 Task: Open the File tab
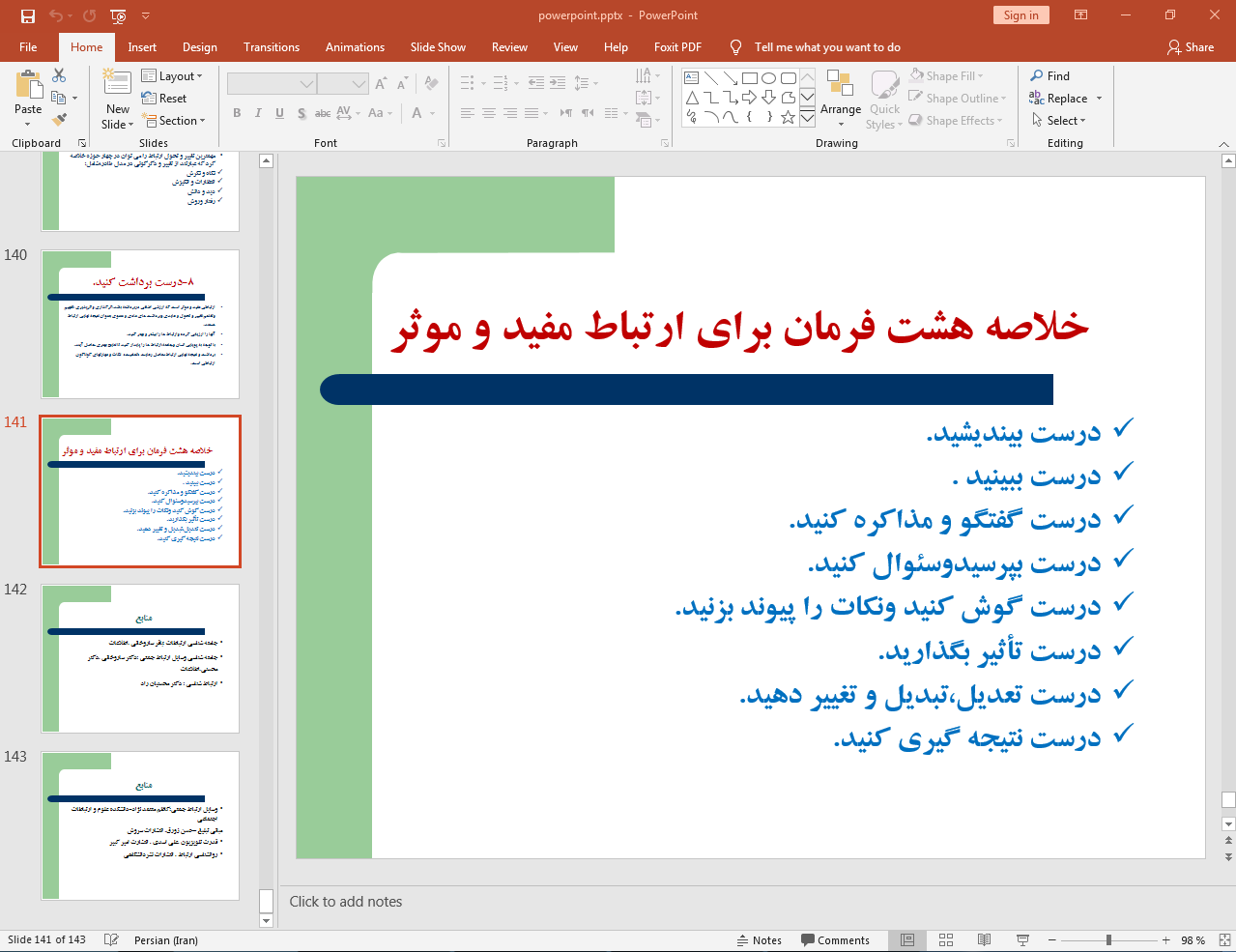click(28, 47)
